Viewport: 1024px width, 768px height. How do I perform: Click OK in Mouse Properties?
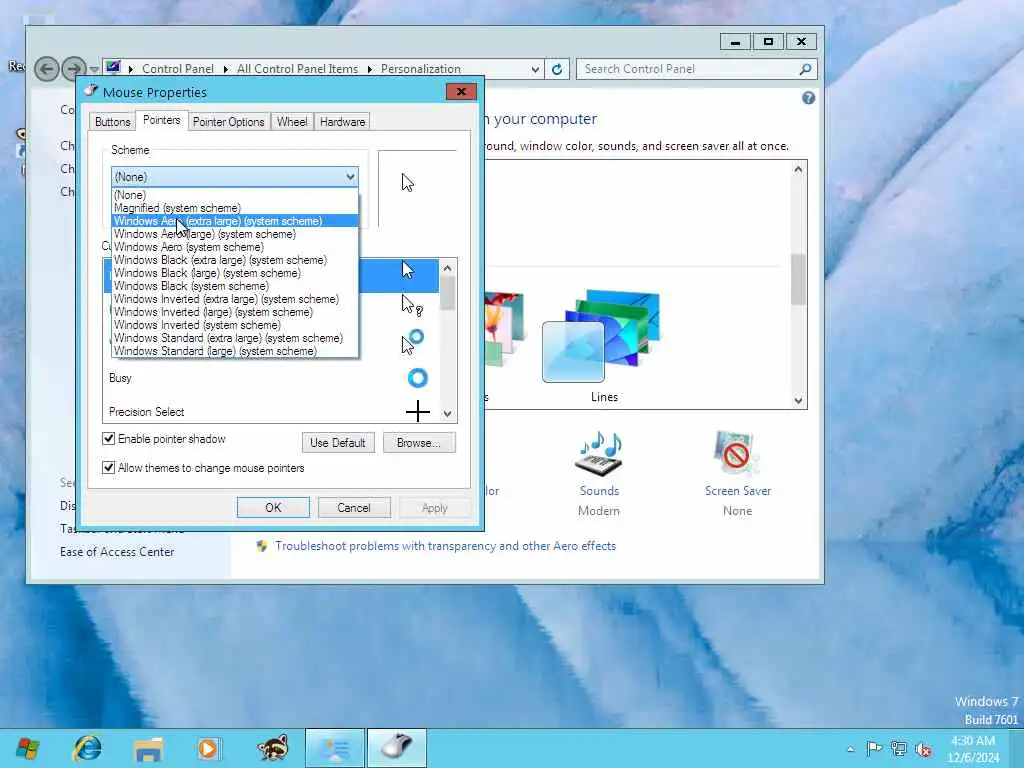coord(273,507)
